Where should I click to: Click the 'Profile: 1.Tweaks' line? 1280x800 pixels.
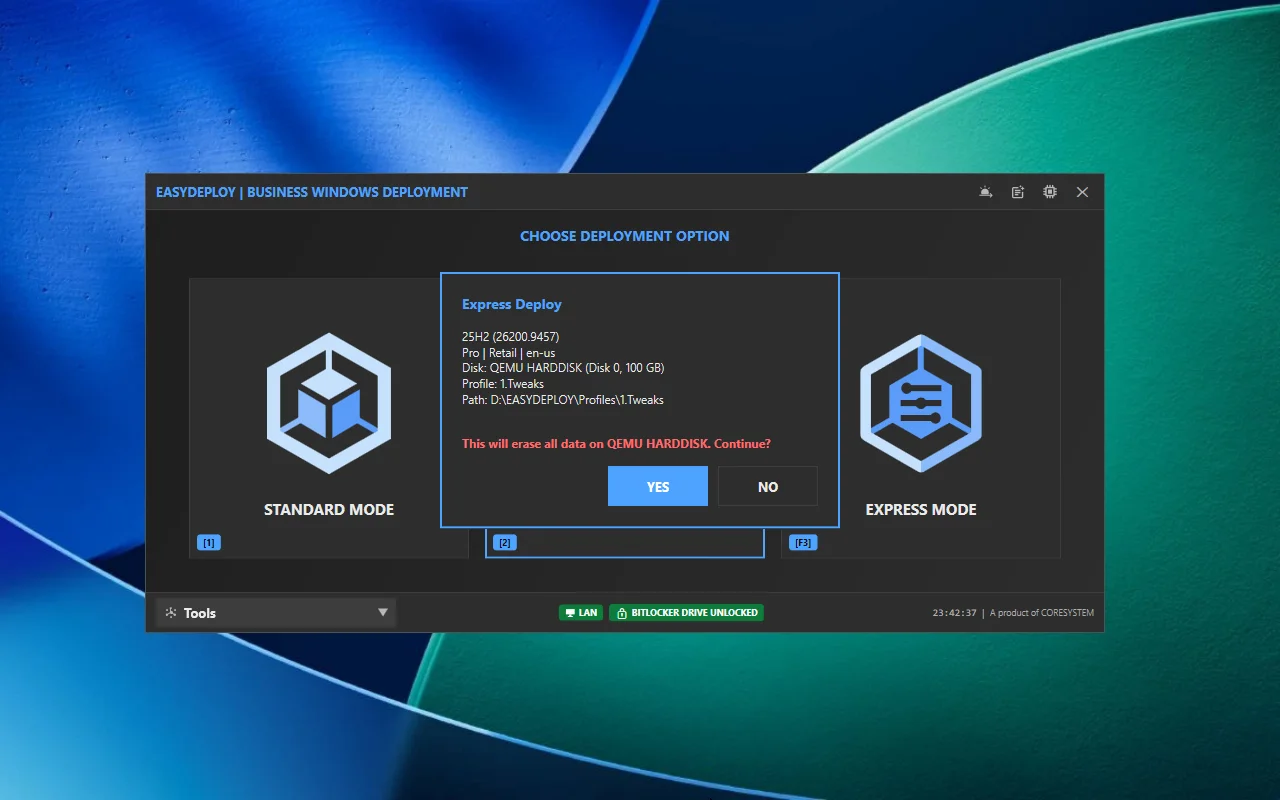point(503,384)
